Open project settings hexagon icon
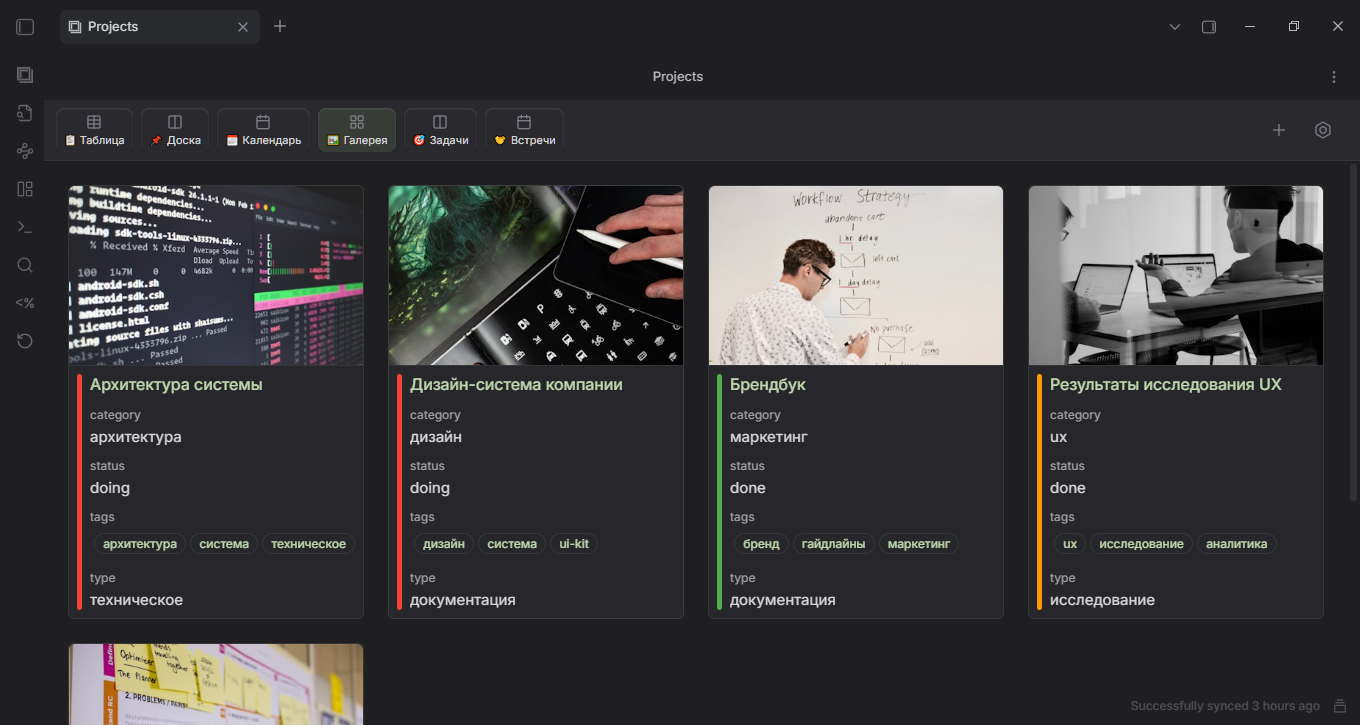The image size is (1360, 725). coord(1323,130)
